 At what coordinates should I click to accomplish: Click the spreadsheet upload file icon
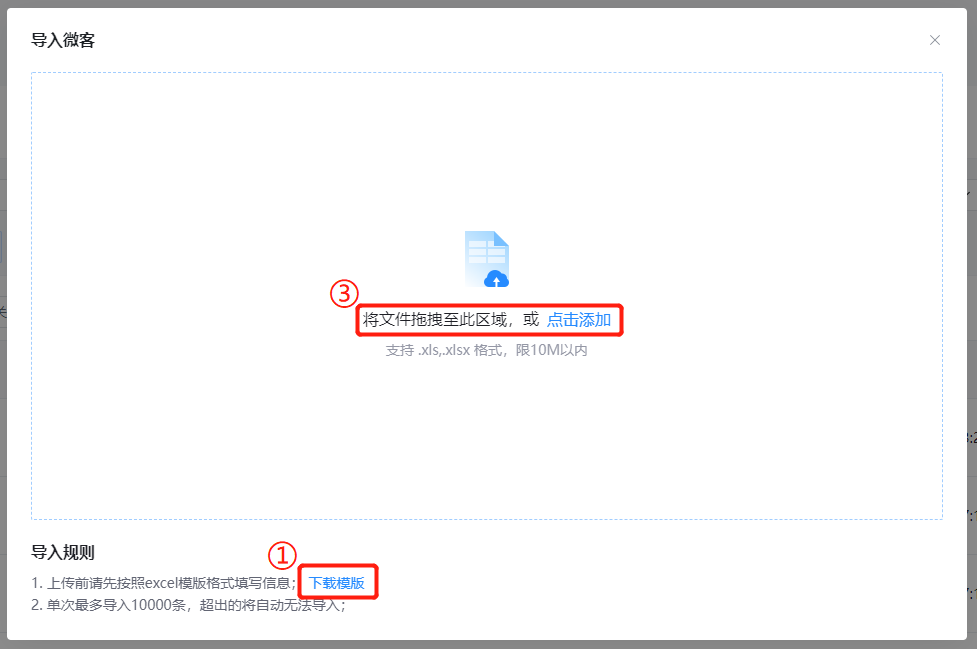click(487, 259)
